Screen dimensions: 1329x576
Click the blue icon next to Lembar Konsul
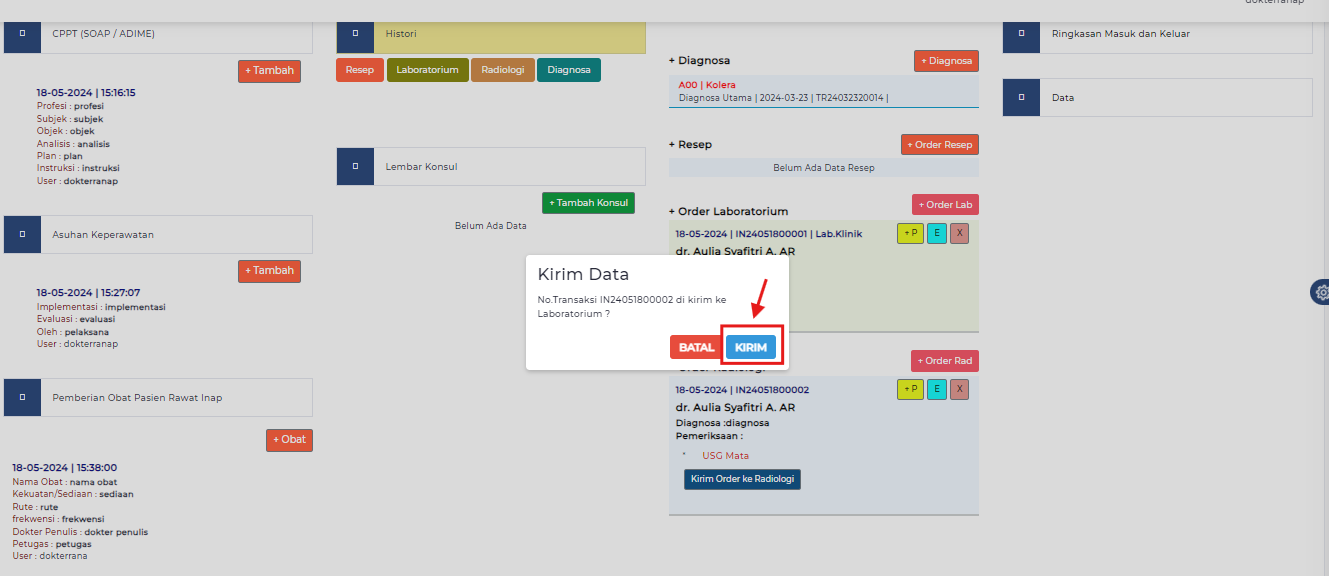click(355, 166)
